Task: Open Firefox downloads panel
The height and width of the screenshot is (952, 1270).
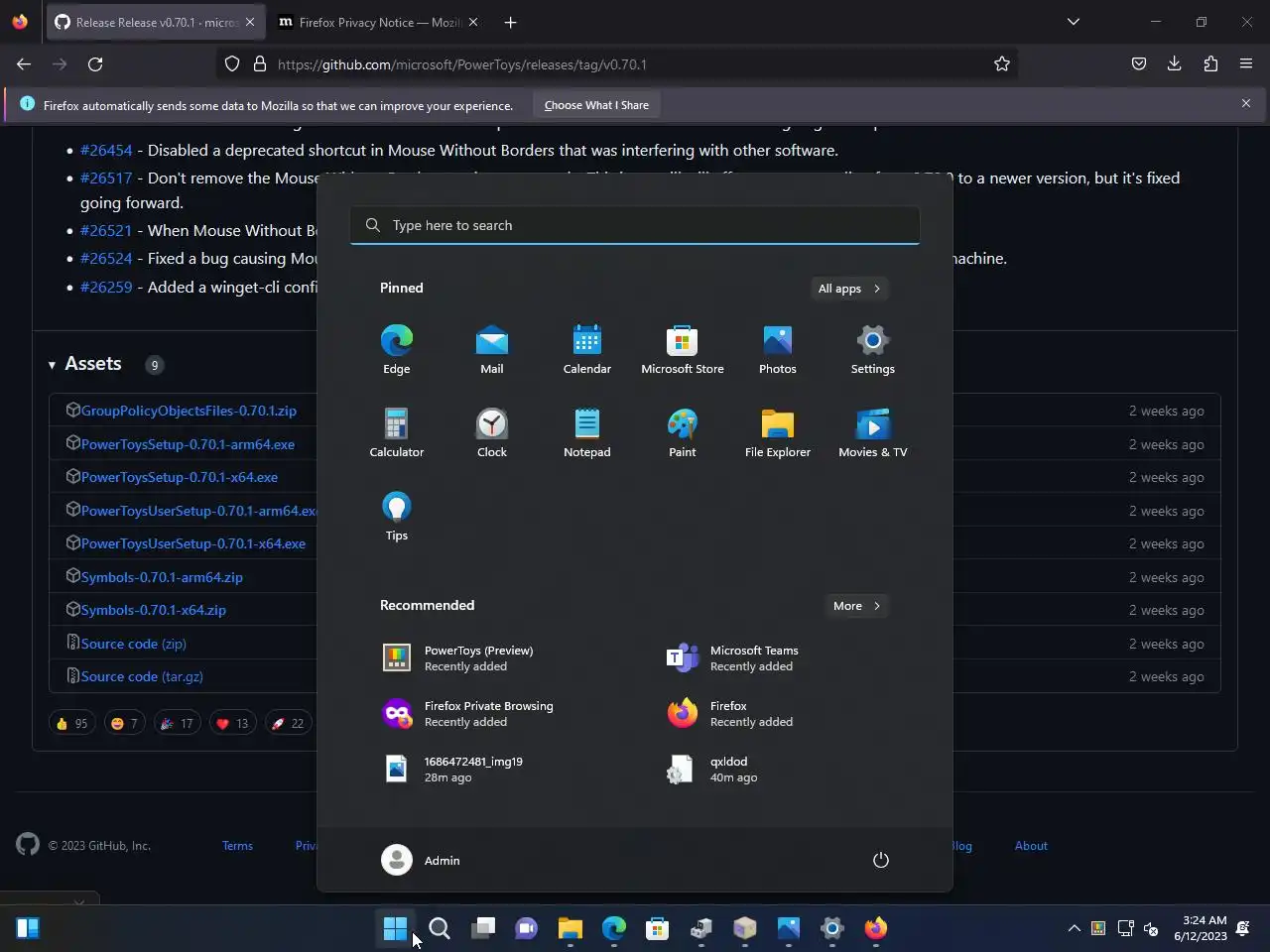Action: point(1174,64)
